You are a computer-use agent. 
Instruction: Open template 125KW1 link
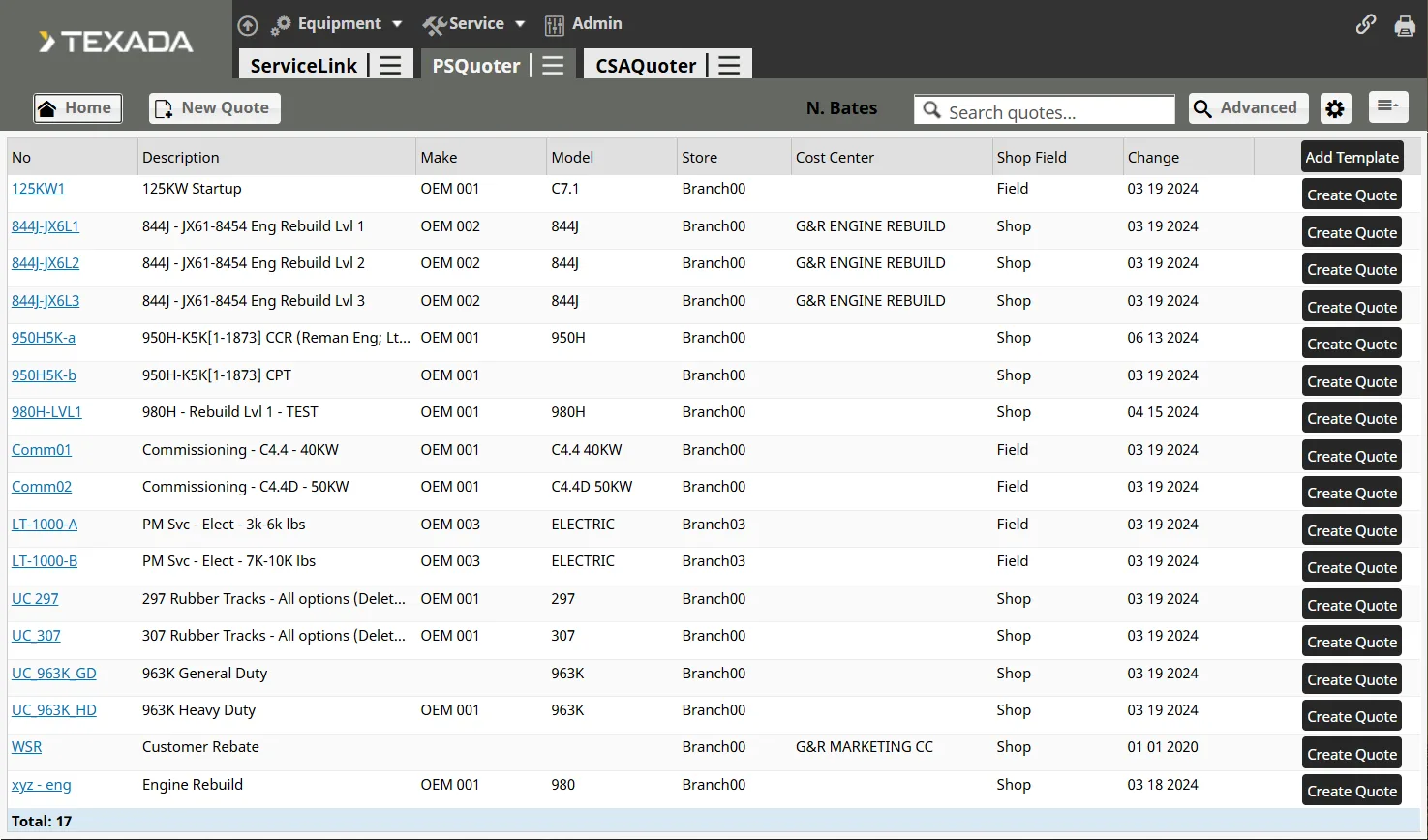point(38,189)
